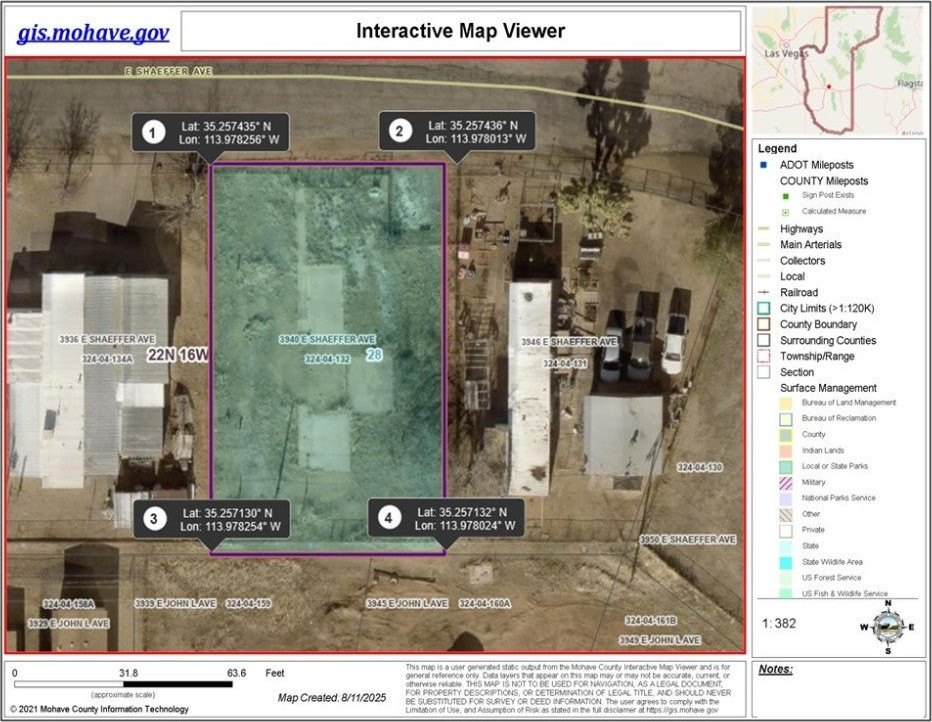Click the Railroad legend line symbol

(x=762, y=292)
